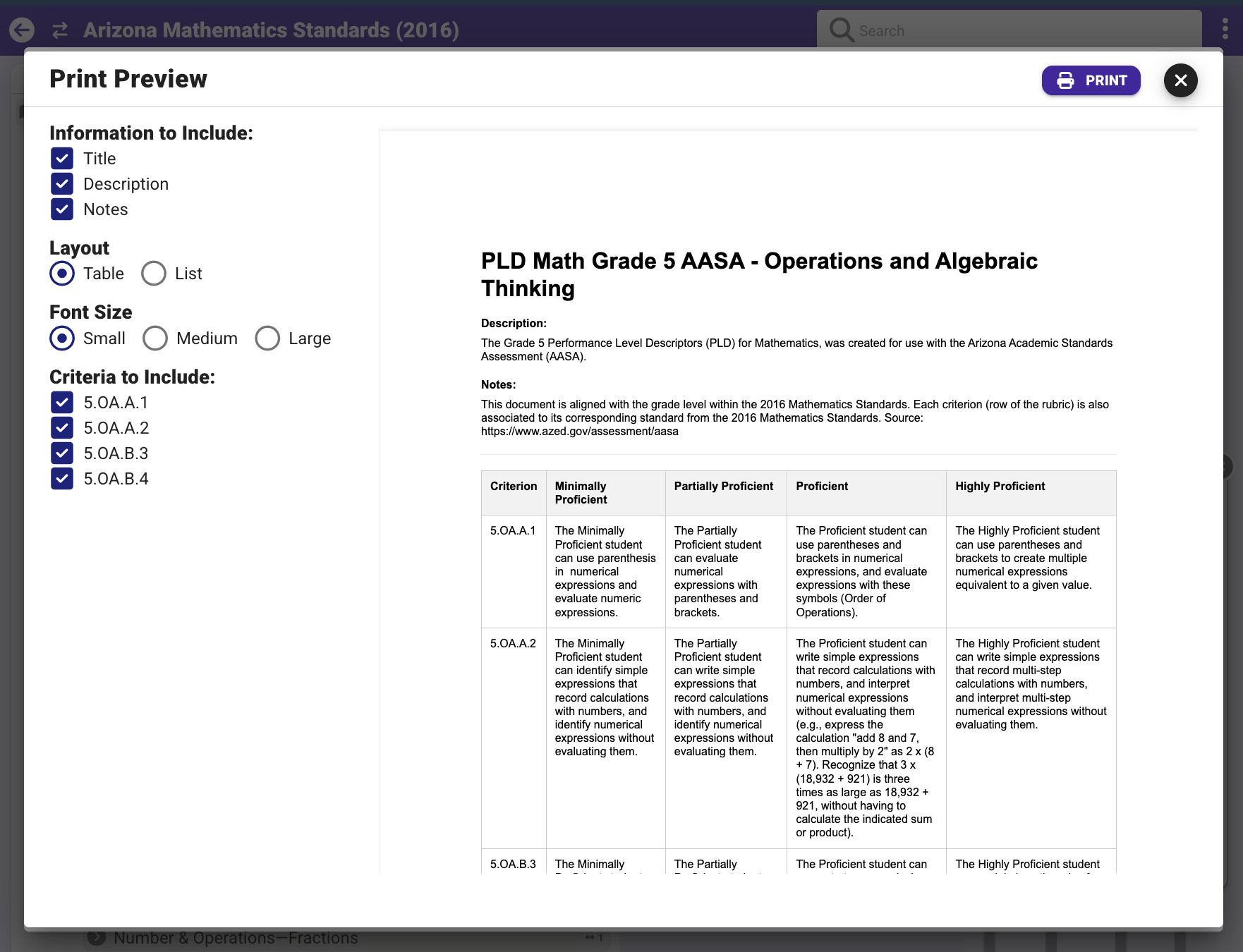
Task: Toggle criterion 5.OA.B.3 checkbox
Action: tap(62, 453)
